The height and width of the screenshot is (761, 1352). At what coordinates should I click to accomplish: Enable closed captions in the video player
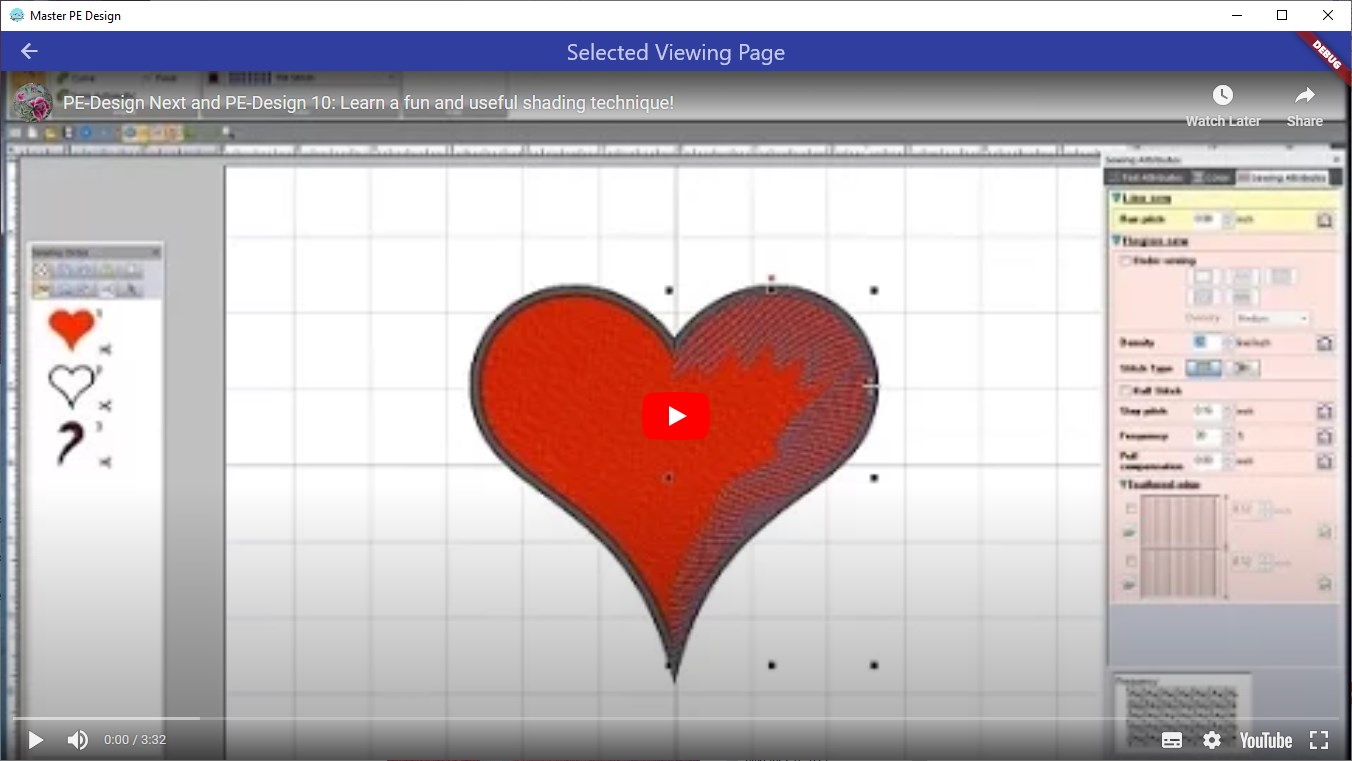point(1170,740)
